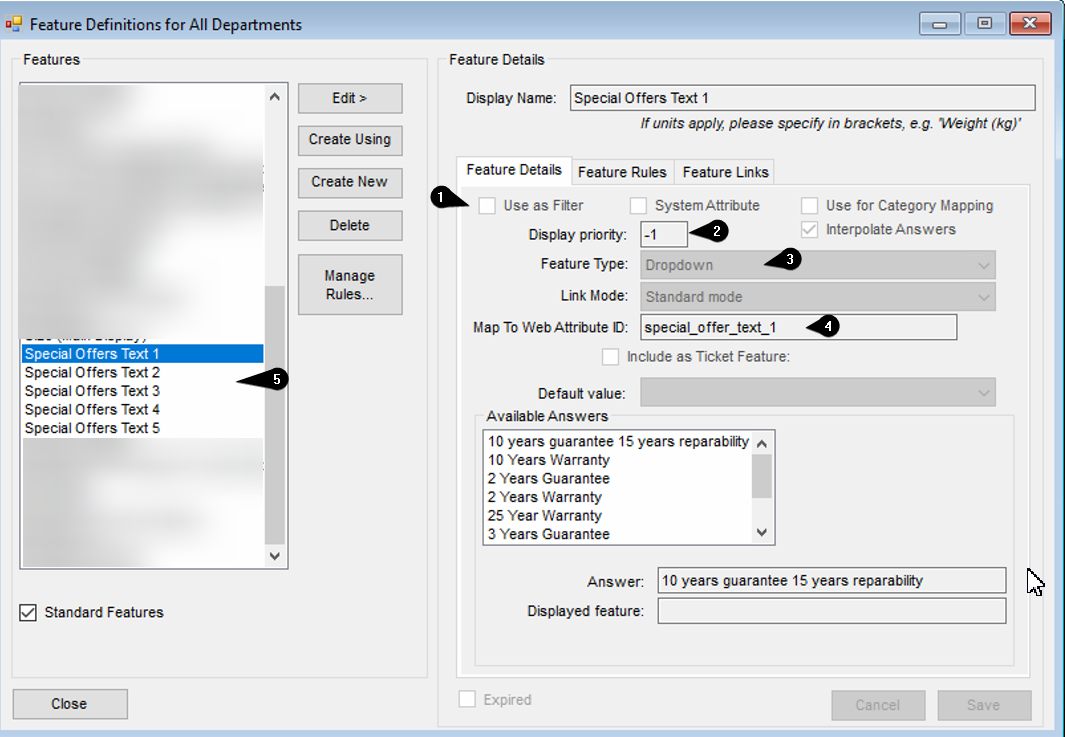Click the Manage Rules button
Viewport: 1065px width, 737px height.
pos(350,285)
